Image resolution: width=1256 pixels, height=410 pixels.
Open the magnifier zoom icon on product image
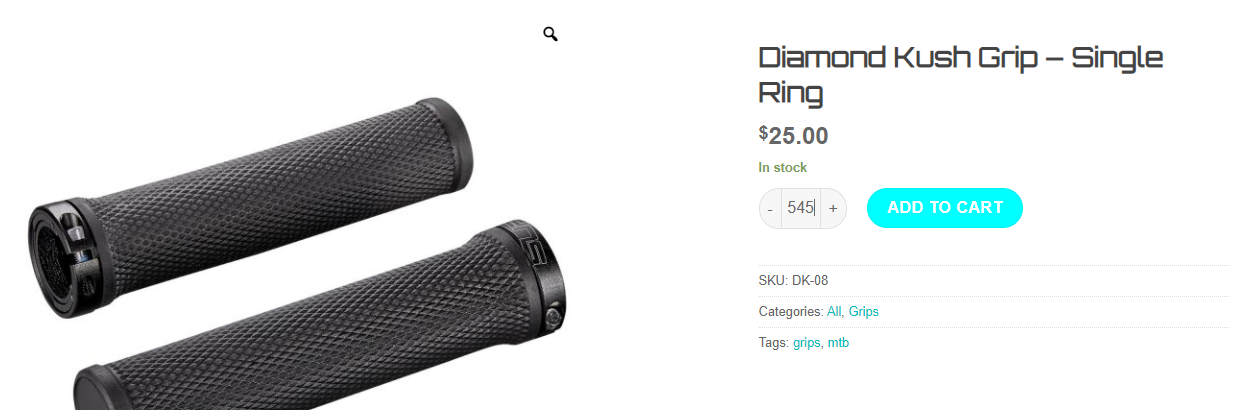pyautogui.click(x=550, y=35)
